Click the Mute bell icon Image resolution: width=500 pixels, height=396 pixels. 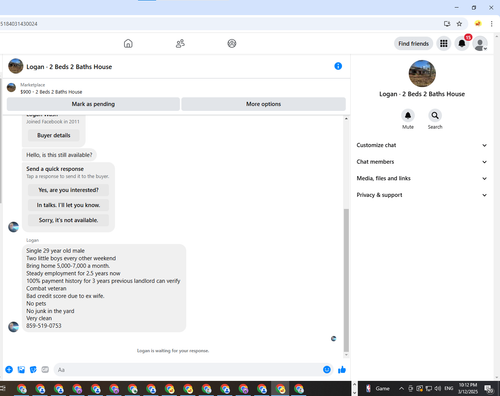tap(408, 115)
